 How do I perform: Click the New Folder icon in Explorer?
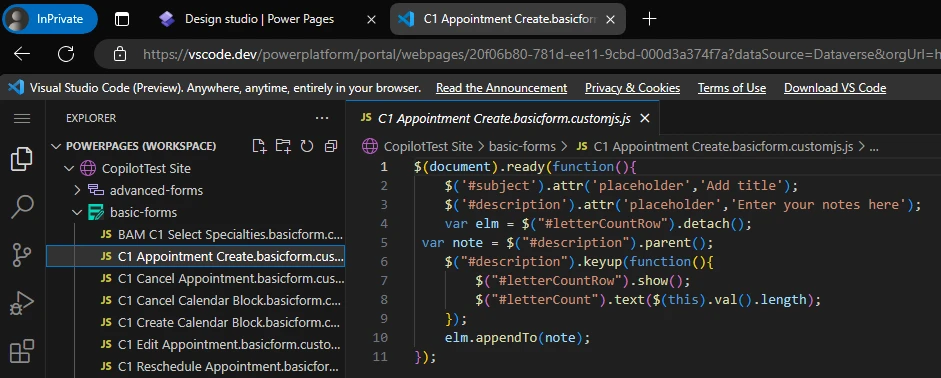tap(283, 146)
